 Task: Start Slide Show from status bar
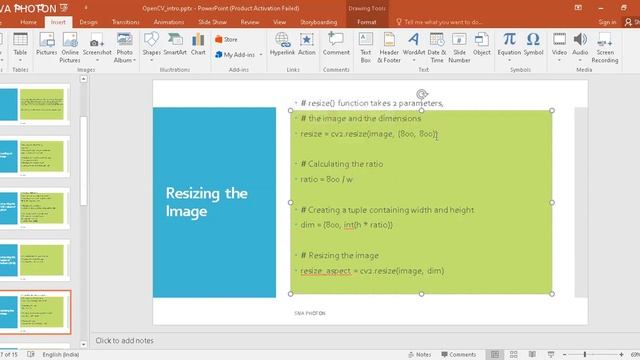click(x=551, y=354)
